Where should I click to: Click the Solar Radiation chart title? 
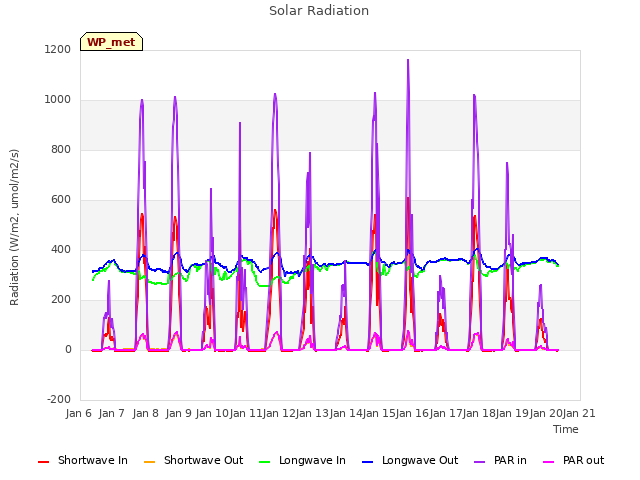319,11
